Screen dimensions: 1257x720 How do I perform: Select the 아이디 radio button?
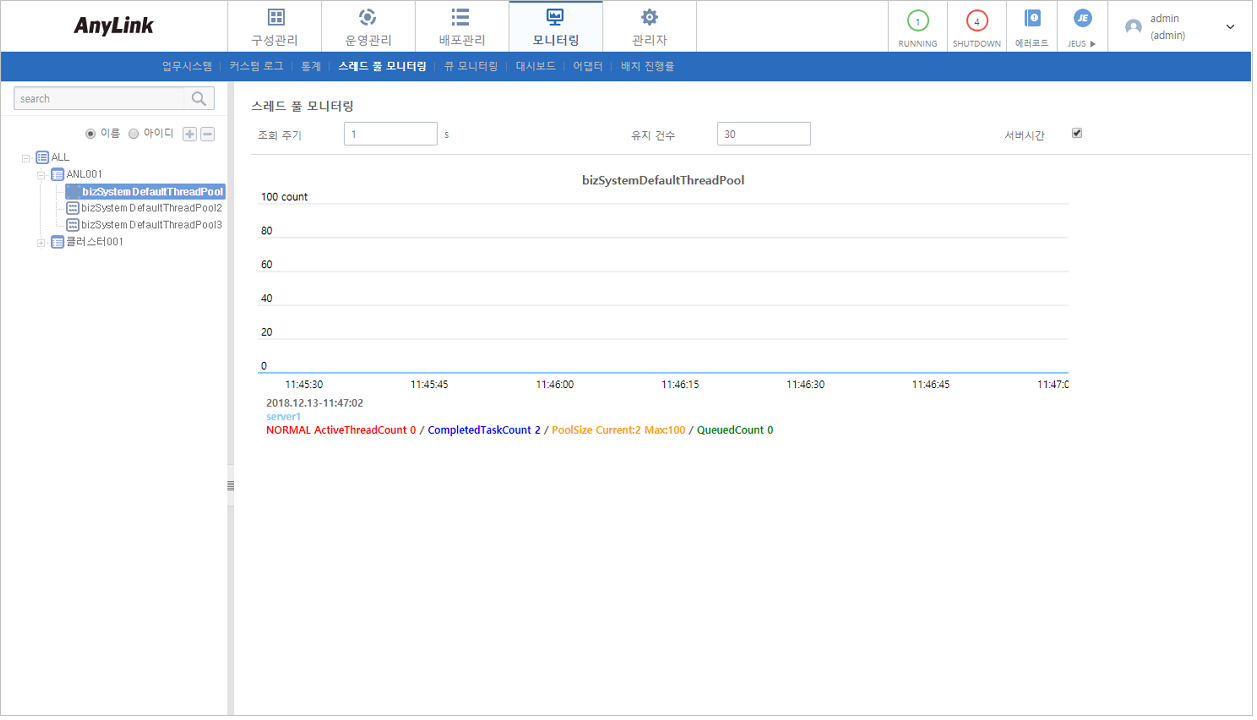(133, 133)
